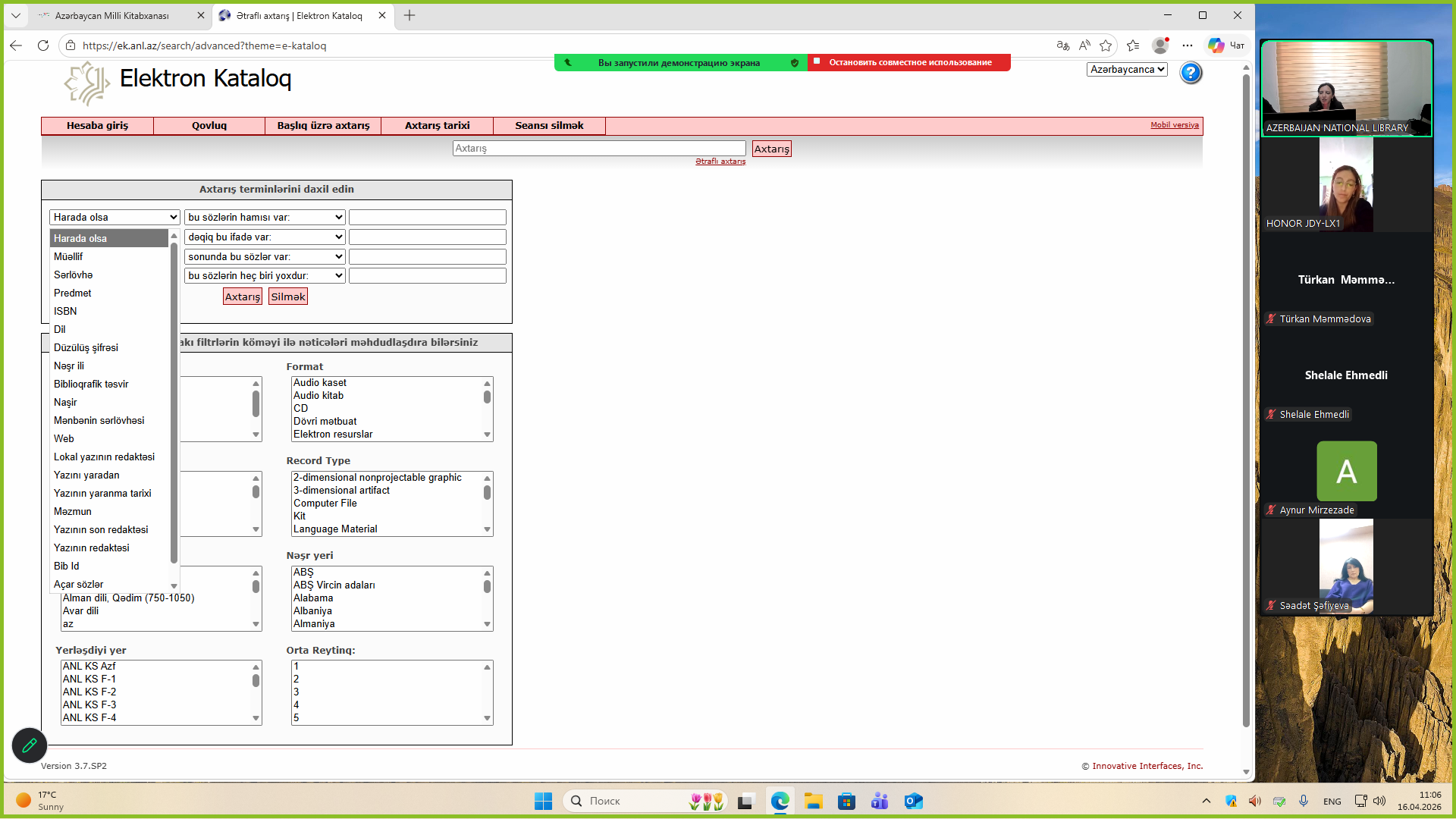Open Microsoft Store from the taskbar

846,801
